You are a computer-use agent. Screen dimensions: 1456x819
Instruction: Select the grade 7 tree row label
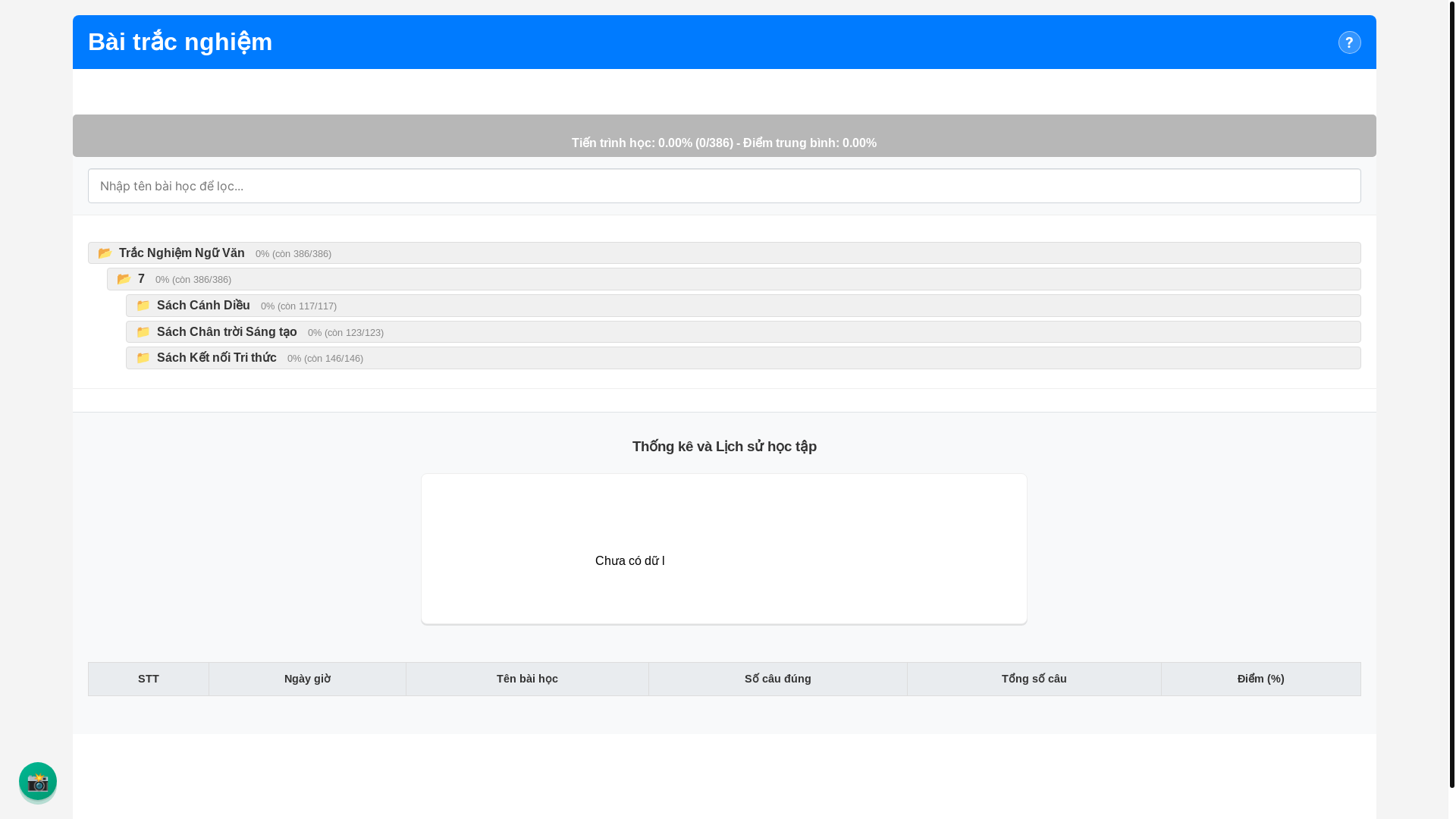(x=141, y=279)
